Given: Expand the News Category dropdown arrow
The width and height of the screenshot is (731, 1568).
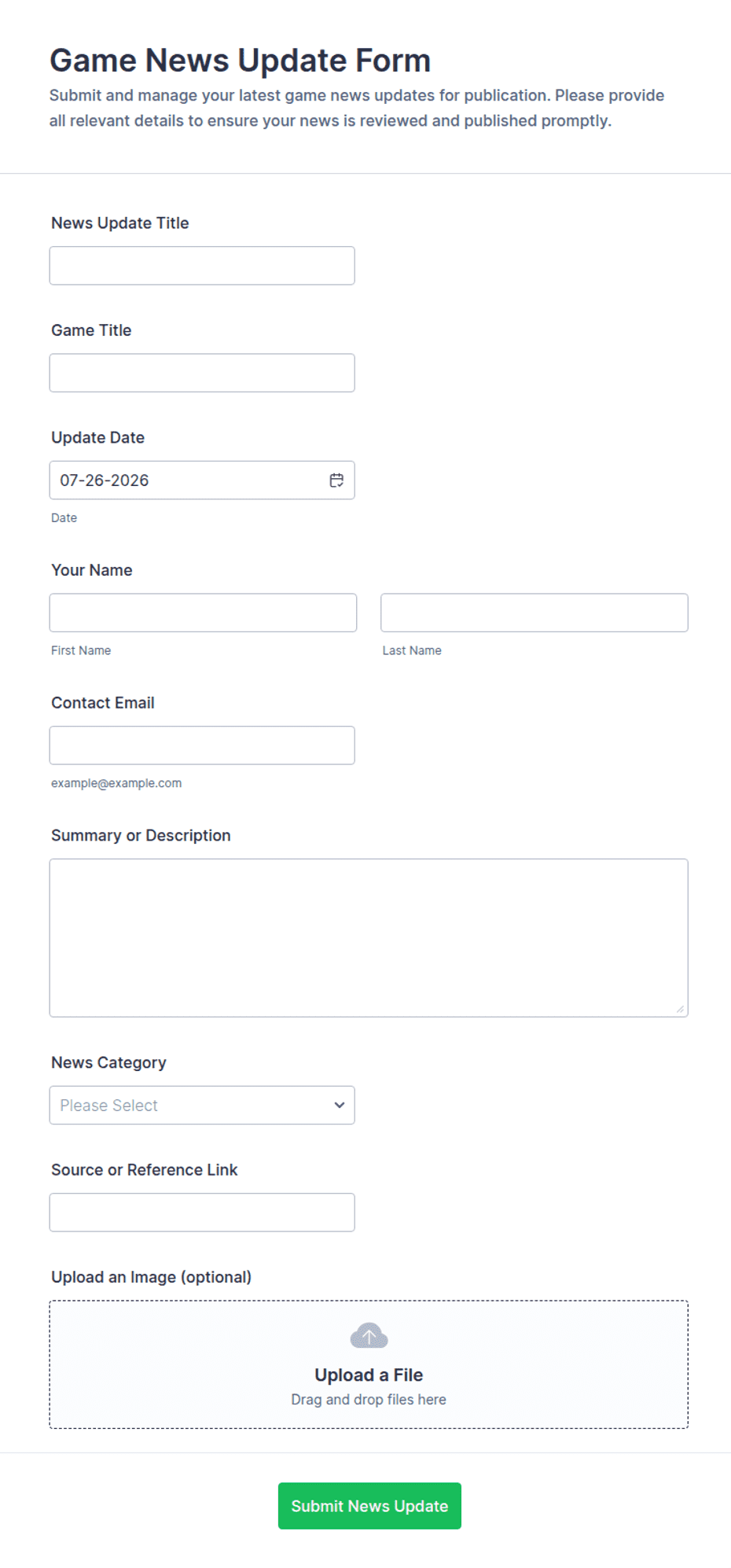Looking at the screenshot, I should 340,1105.
